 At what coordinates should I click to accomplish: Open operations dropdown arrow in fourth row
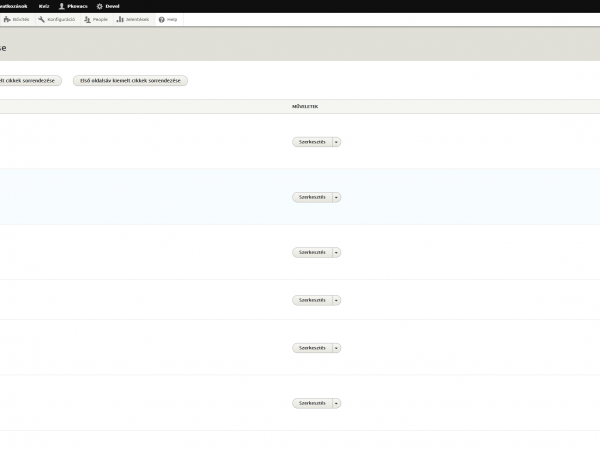click(x=337, y=300)
